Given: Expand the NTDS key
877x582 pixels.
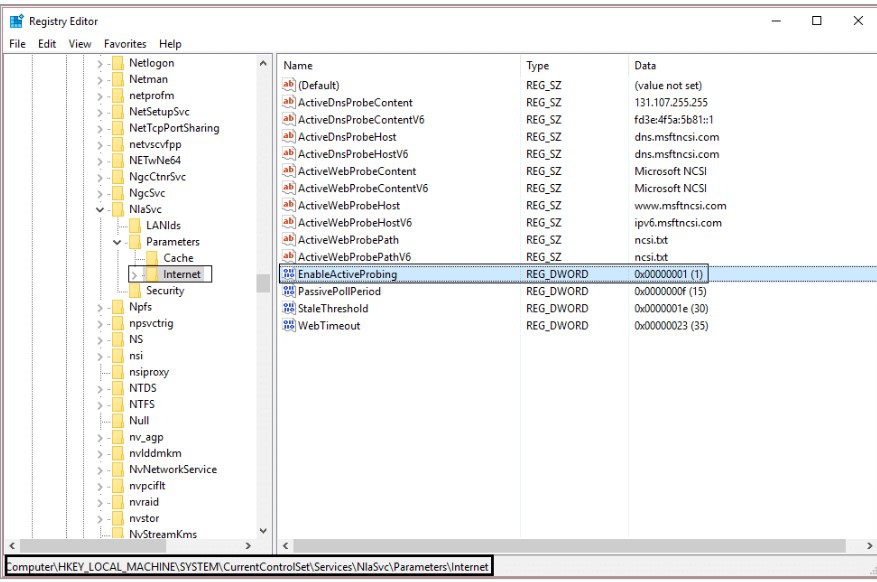Looking at the screenshot, I should click(x=100, y=389).
